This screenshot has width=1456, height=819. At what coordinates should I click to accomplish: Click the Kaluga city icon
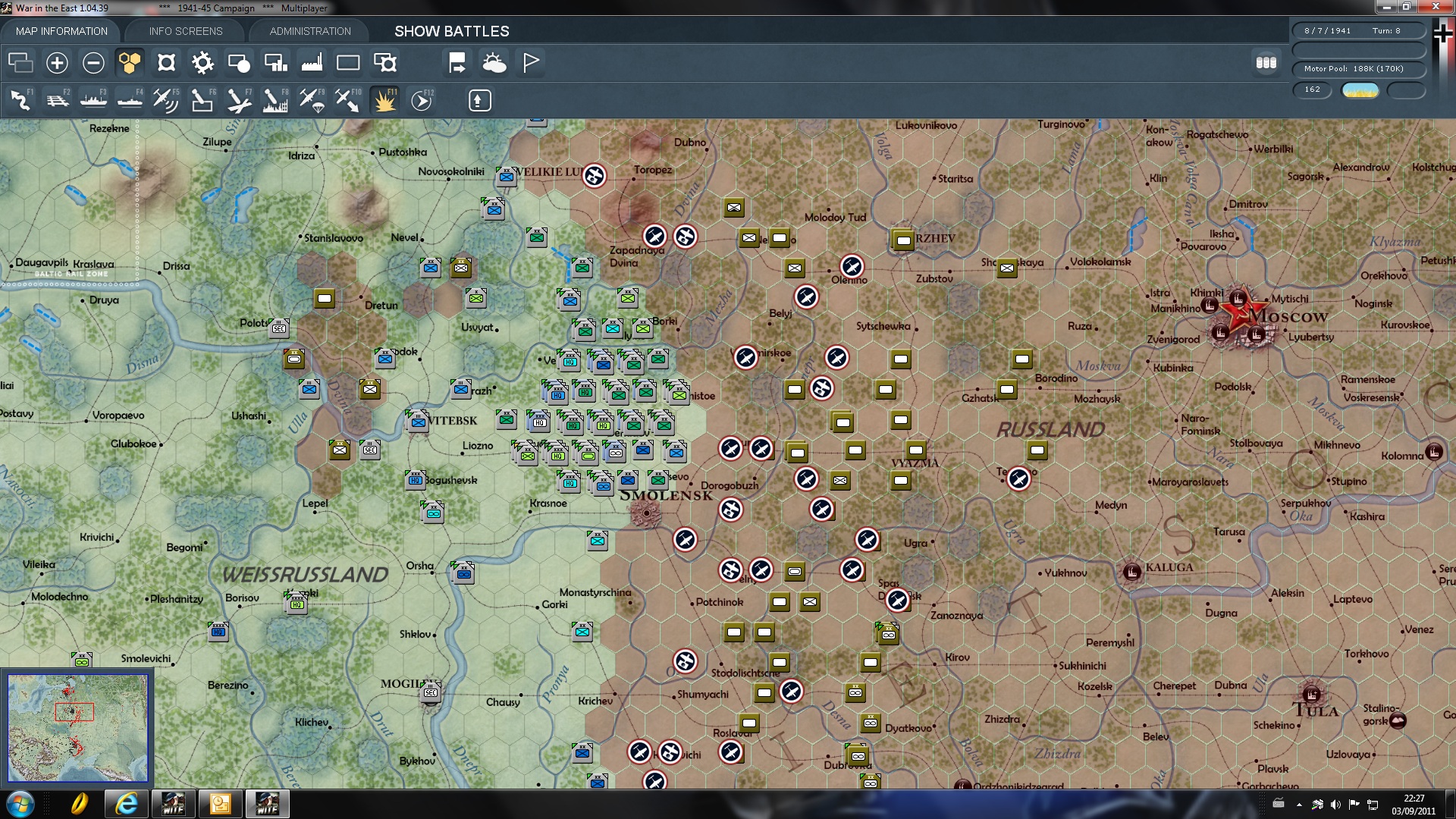pos(1131,572)
